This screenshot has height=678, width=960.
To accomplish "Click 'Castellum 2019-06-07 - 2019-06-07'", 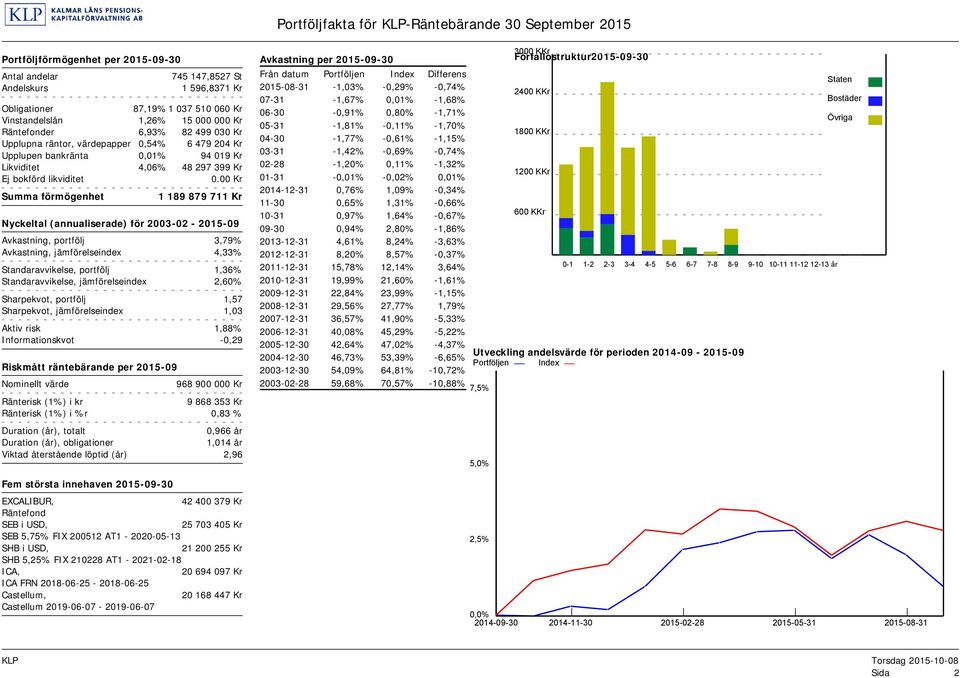I will 78,607.
